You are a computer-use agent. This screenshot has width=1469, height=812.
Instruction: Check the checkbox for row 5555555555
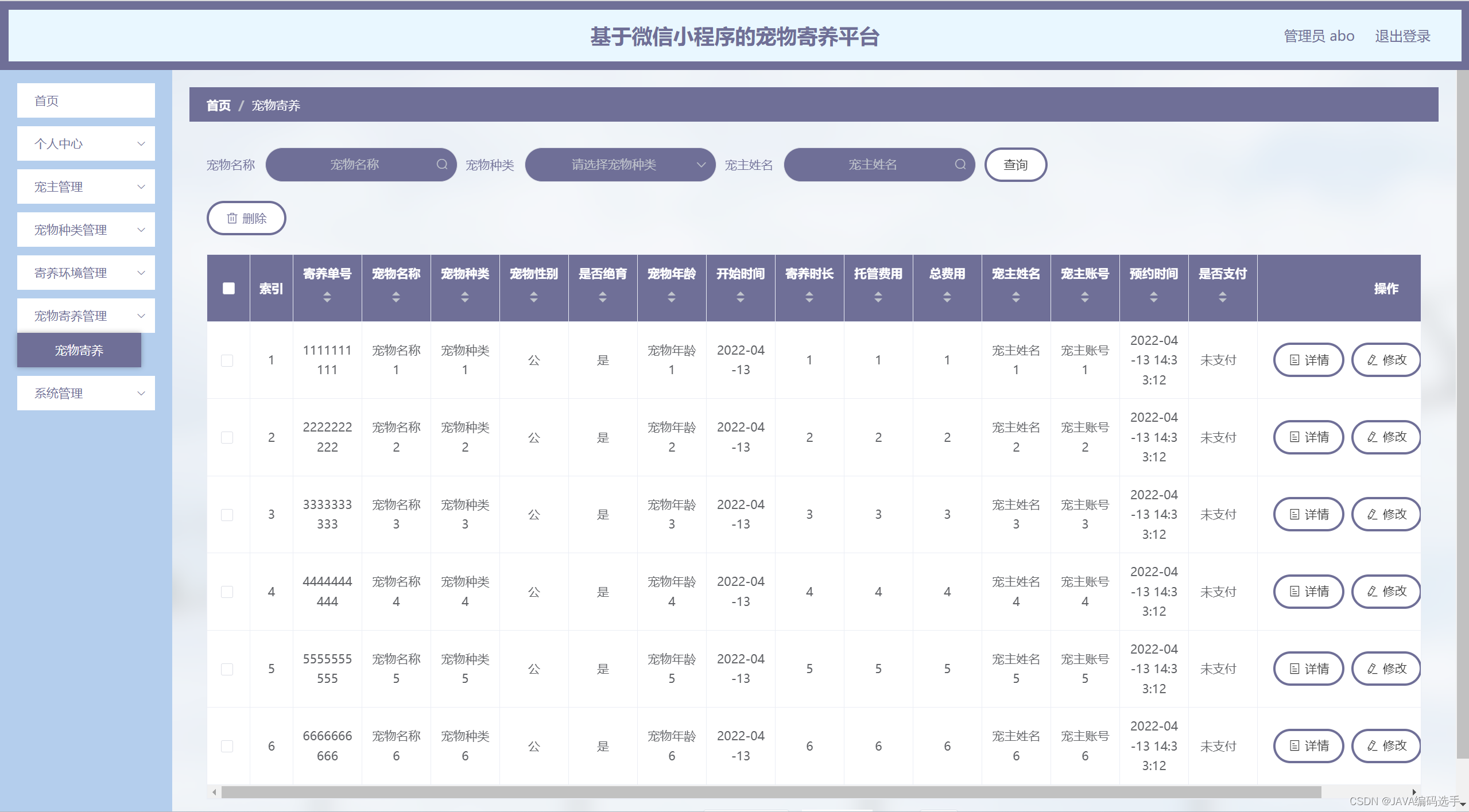click(x=227, y=669)
